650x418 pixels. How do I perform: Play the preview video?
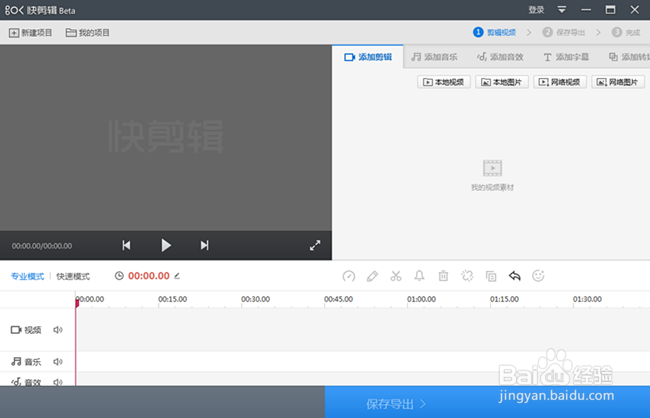pos(166,245)
